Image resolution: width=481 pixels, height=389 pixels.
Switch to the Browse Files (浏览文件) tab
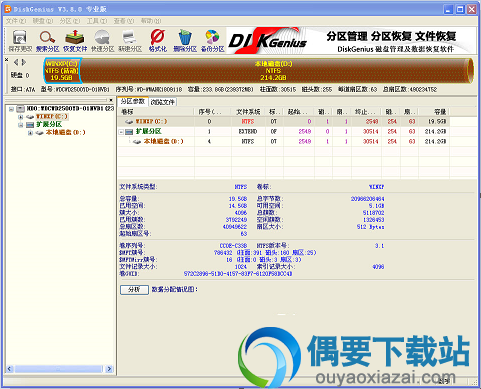(162, 102)
